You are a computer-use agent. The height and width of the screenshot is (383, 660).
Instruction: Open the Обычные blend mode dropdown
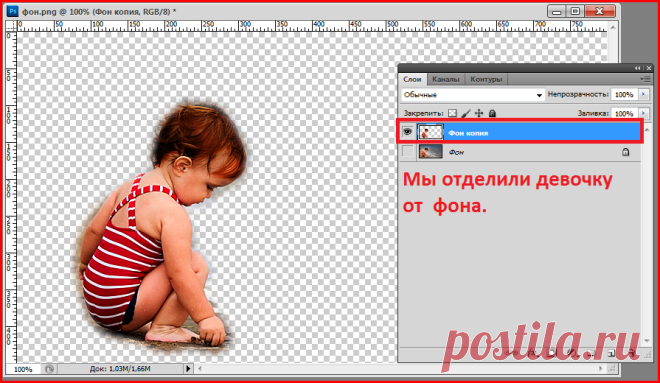(473, 95)
